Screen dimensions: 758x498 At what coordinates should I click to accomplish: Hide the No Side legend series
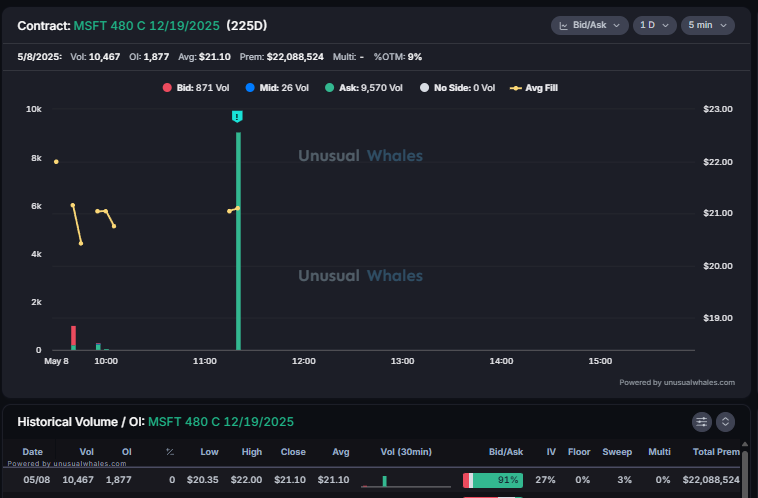(457, 88)
